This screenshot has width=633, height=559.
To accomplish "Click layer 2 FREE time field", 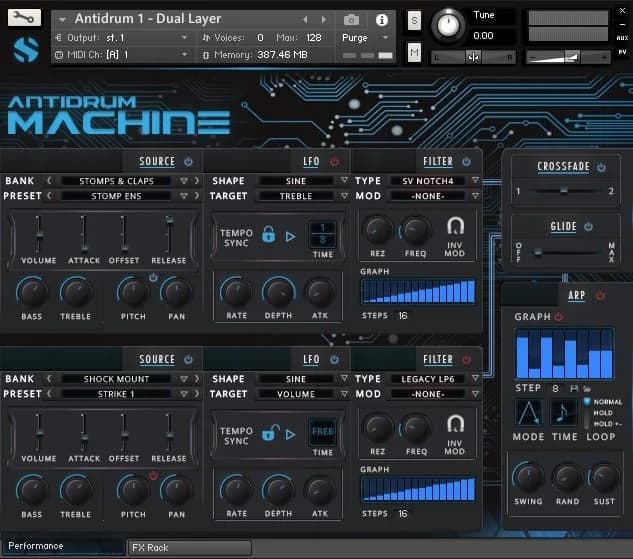I will (322, 431).
